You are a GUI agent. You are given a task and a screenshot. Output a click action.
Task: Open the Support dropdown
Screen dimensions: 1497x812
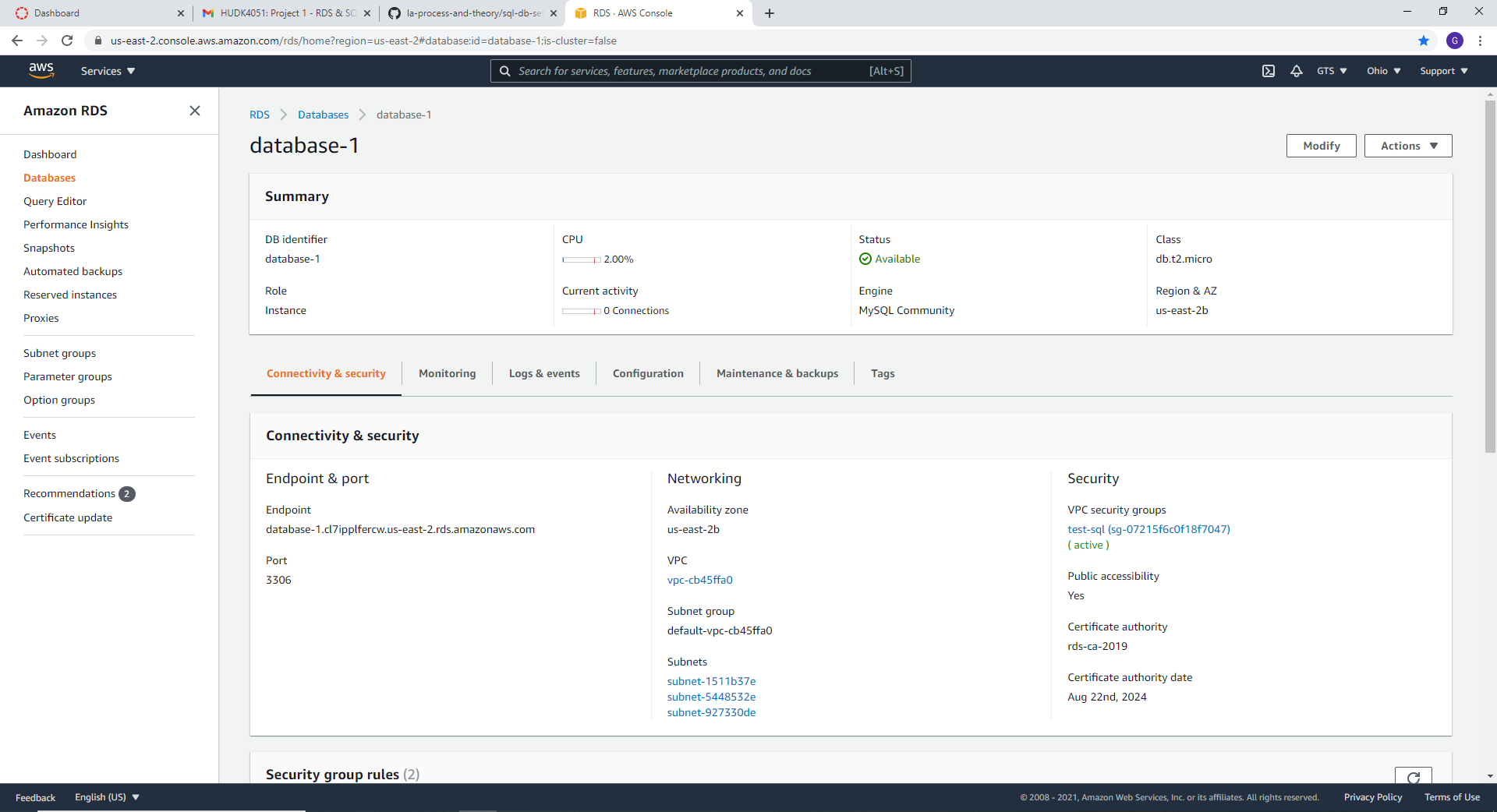click(x=1444, y=71)
